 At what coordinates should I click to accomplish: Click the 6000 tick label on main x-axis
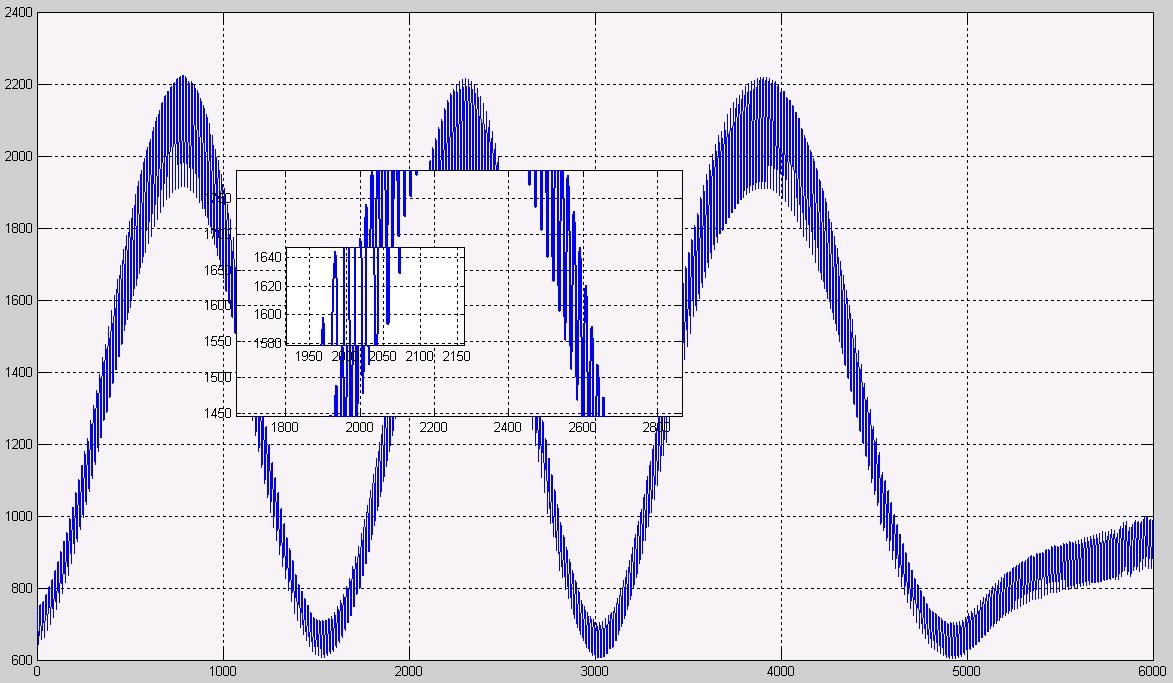point(1153,672)
